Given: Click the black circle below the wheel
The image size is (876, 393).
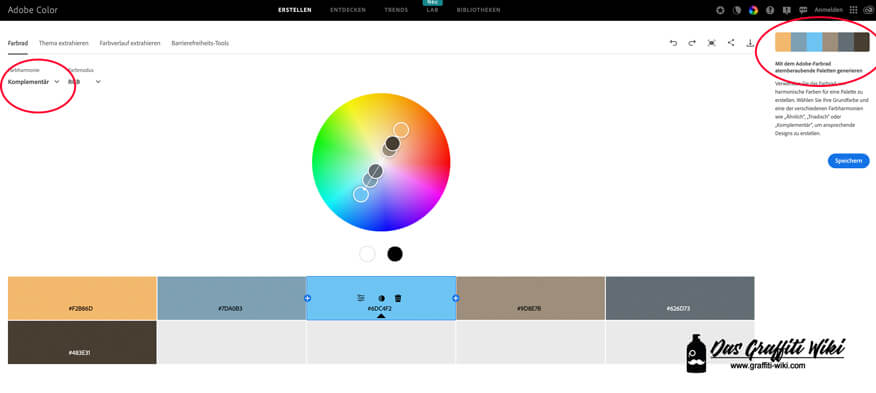Looking at the screenshot, I should [395, 254].
